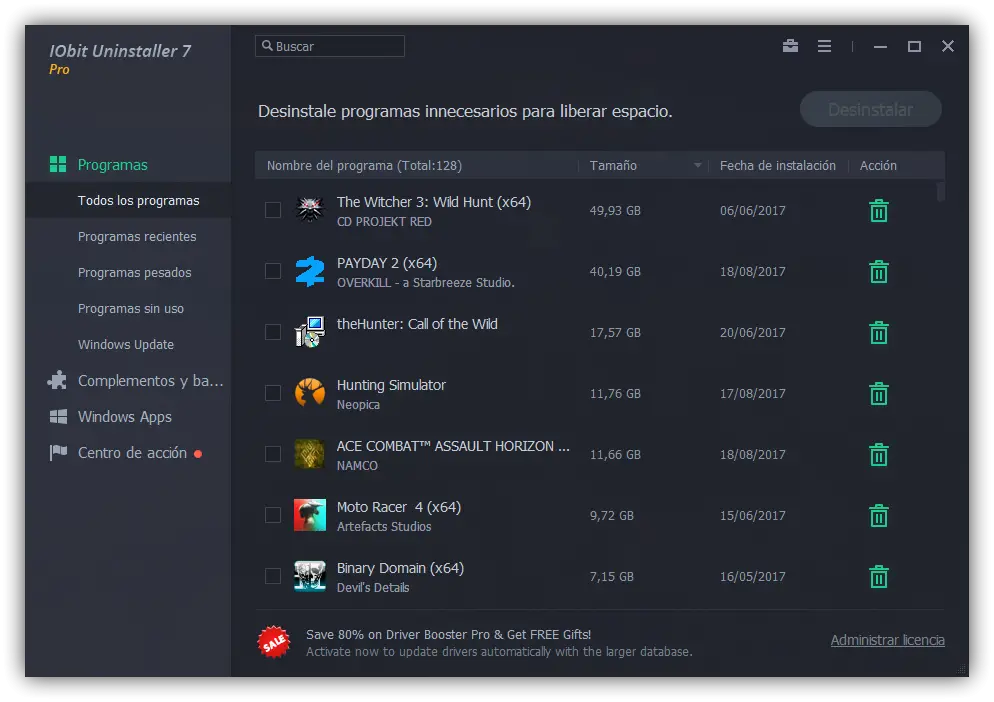
Task: Click the puzzle piece Complementos icon
Action: pos(57,380)
